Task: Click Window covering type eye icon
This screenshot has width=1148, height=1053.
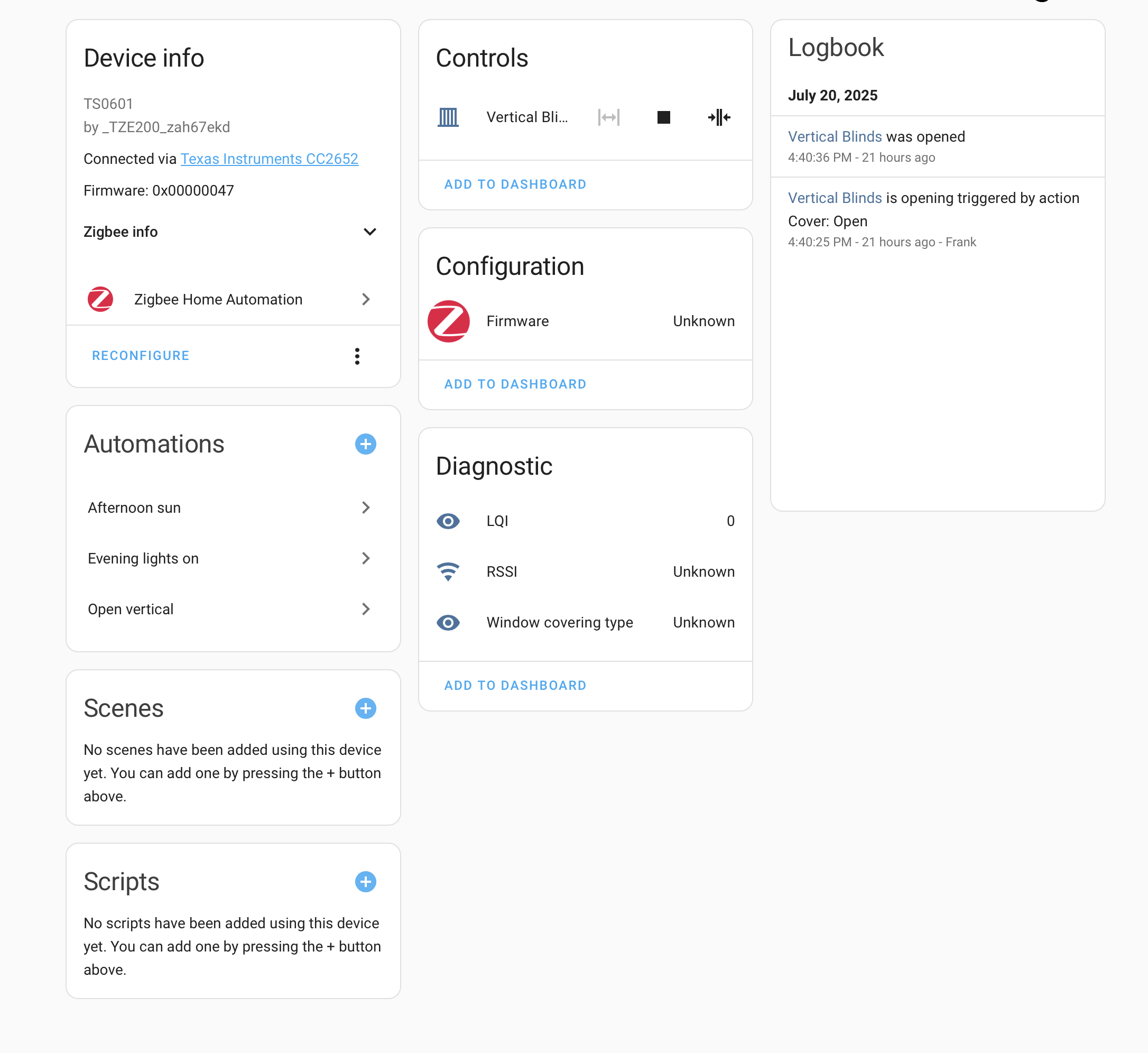Action: coord(448,622)
